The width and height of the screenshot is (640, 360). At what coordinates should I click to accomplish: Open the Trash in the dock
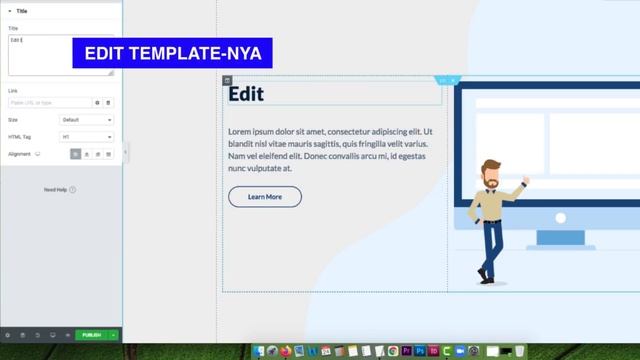(519, 351)
